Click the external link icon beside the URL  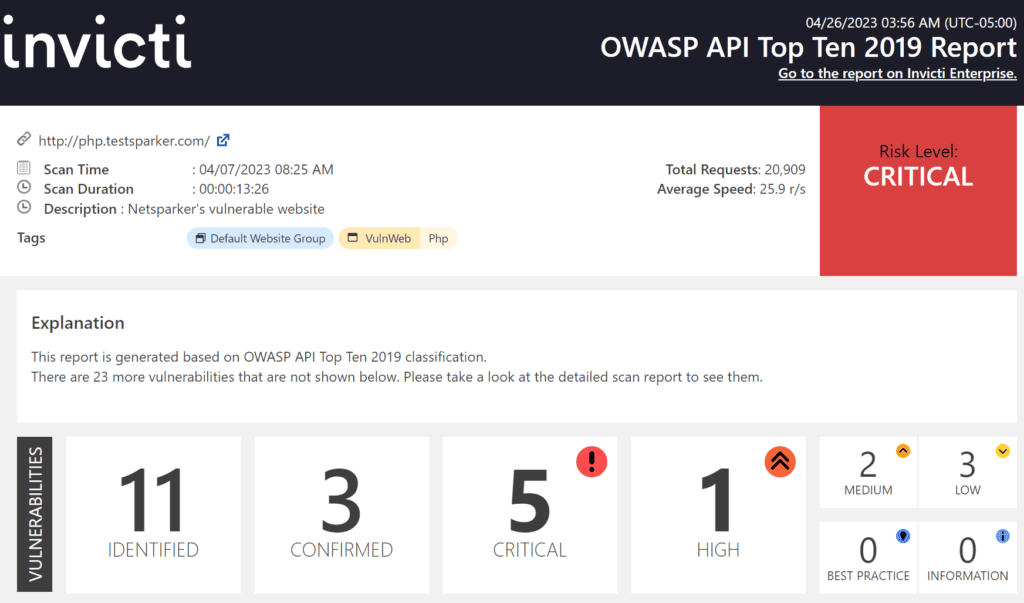(224, 141)
